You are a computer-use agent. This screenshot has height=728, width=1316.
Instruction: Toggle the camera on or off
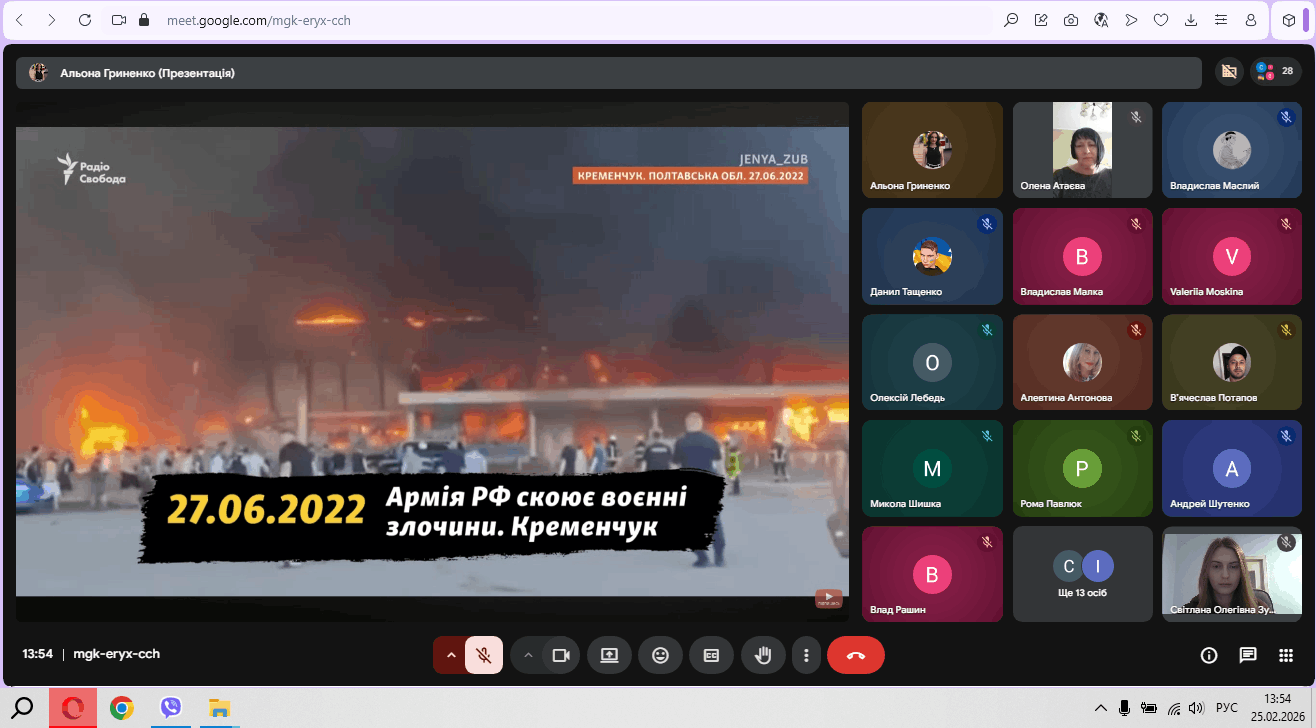[561, 655]
